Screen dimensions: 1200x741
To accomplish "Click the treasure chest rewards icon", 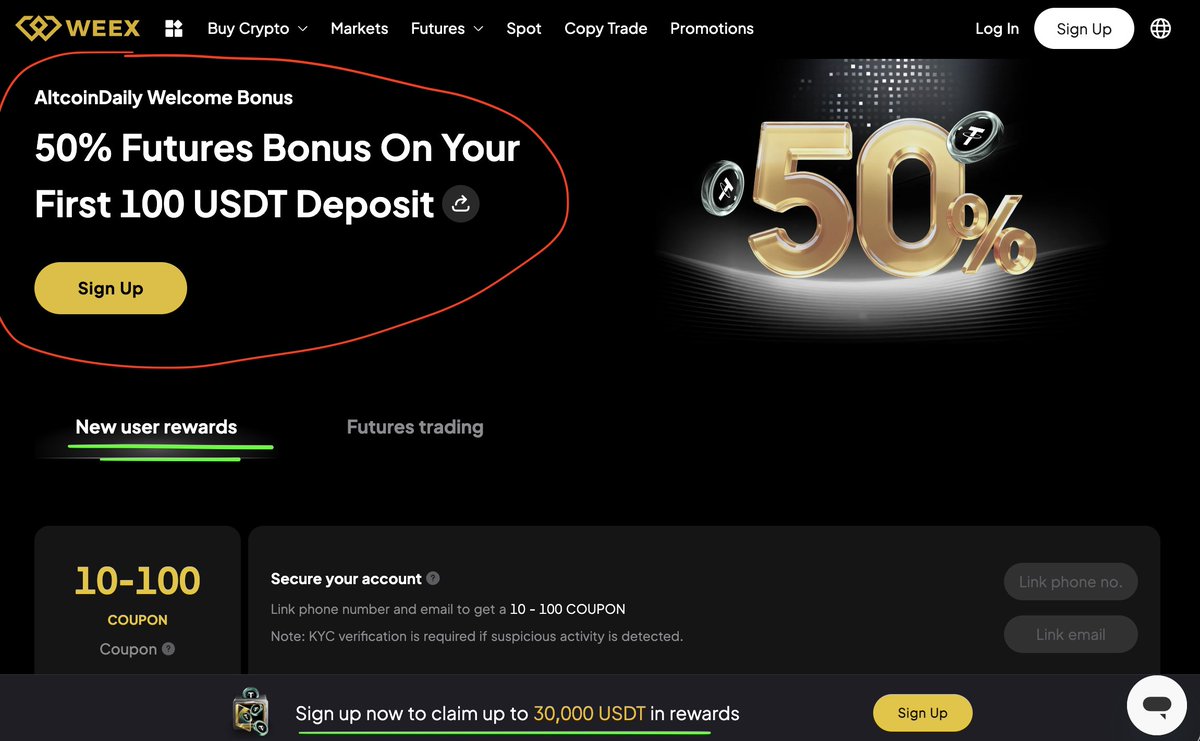I will pos(250,710).
